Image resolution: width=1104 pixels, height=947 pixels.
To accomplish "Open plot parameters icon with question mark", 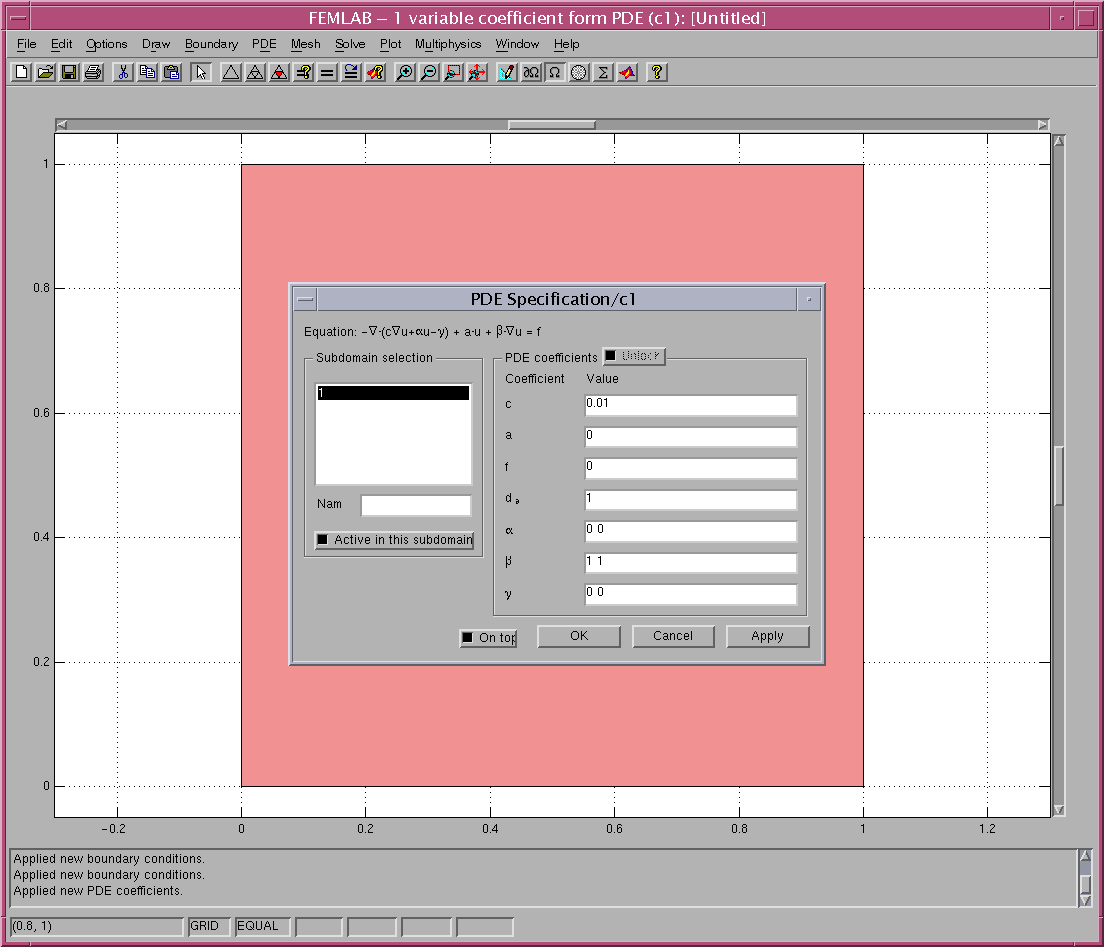I will (x=375, y=73).
